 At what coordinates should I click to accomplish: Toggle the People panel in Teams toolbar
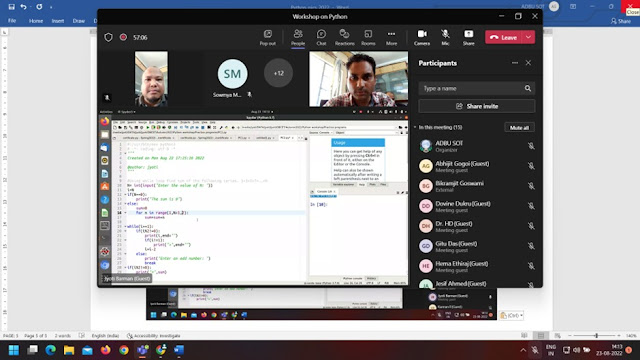coord(298,37)
